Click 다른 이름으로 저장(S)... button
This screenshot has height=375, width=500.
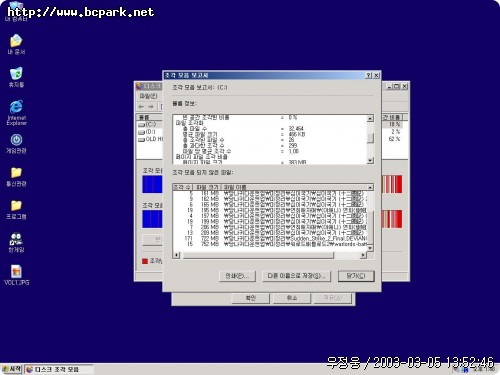pyautogui.click(x=296, y=276)
